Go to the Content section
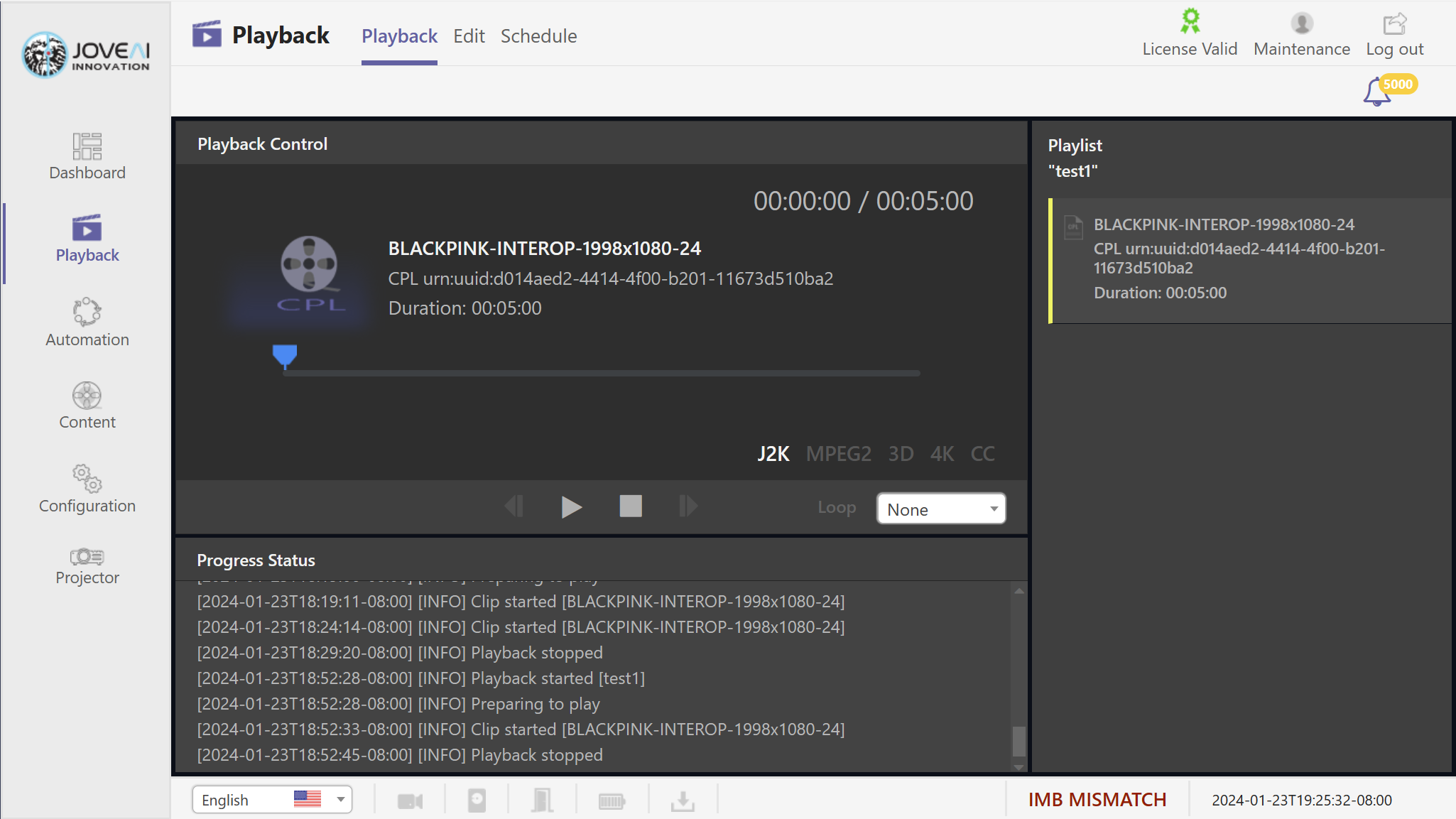This screenshot has height=819, width=1456. 87,406
